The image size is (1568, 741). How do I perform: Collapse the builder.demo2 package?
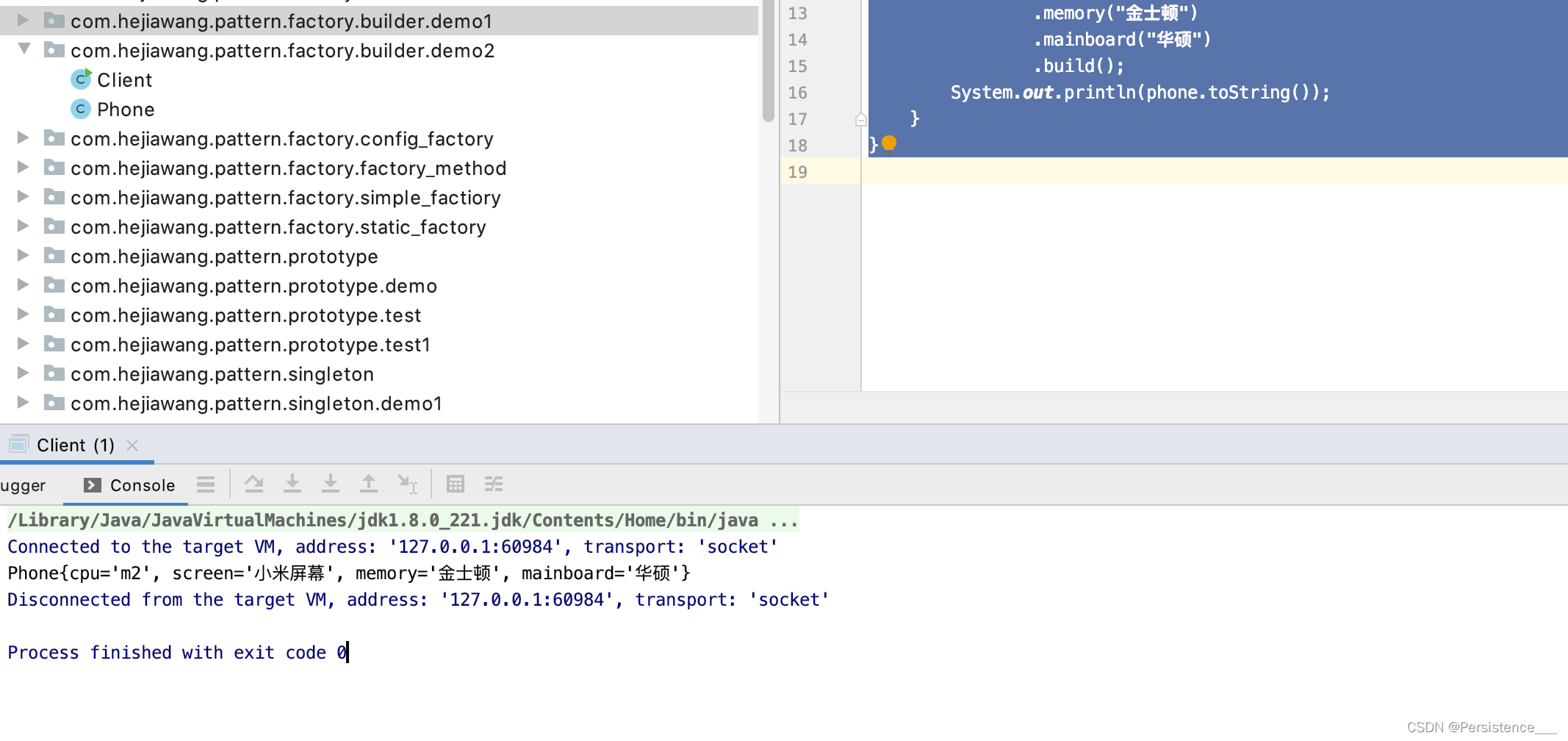pos(24,49)
